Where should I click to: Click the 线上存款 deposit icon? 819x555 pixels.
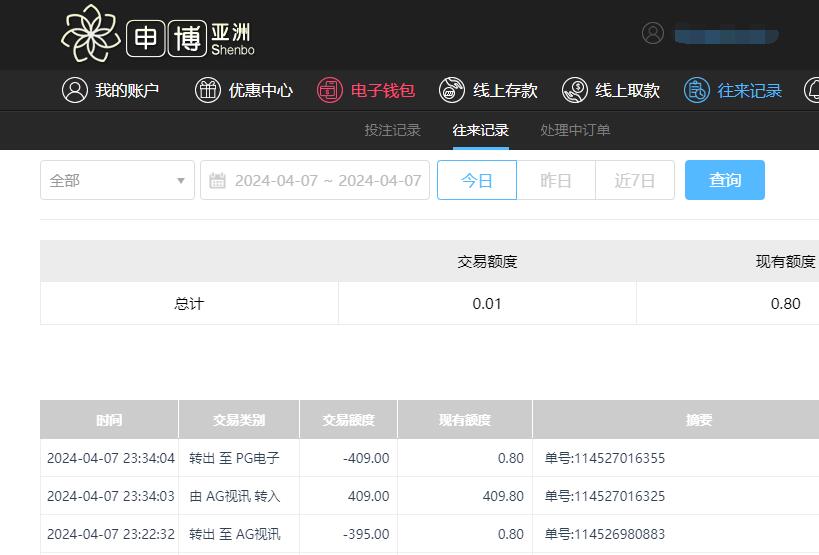452,90
